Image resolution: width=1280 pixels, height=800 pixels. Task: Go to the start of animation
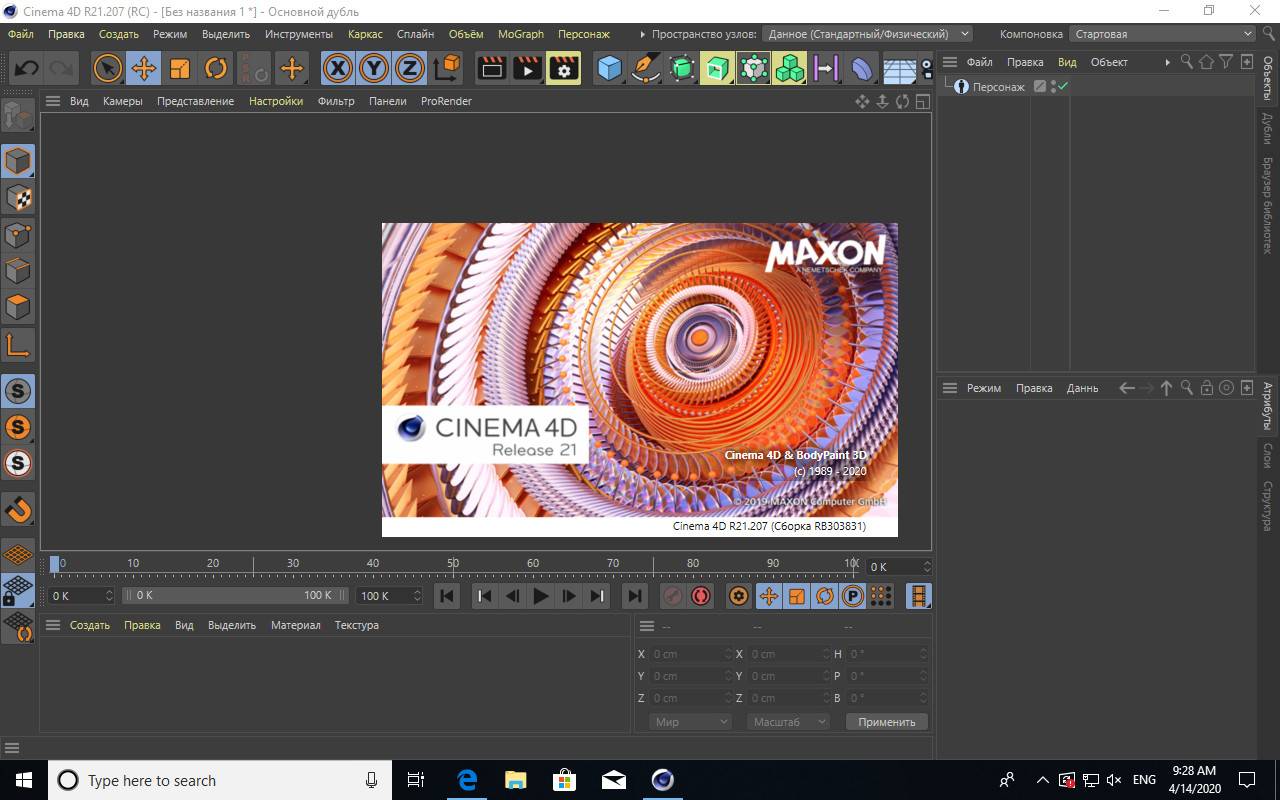coord(447,596)
